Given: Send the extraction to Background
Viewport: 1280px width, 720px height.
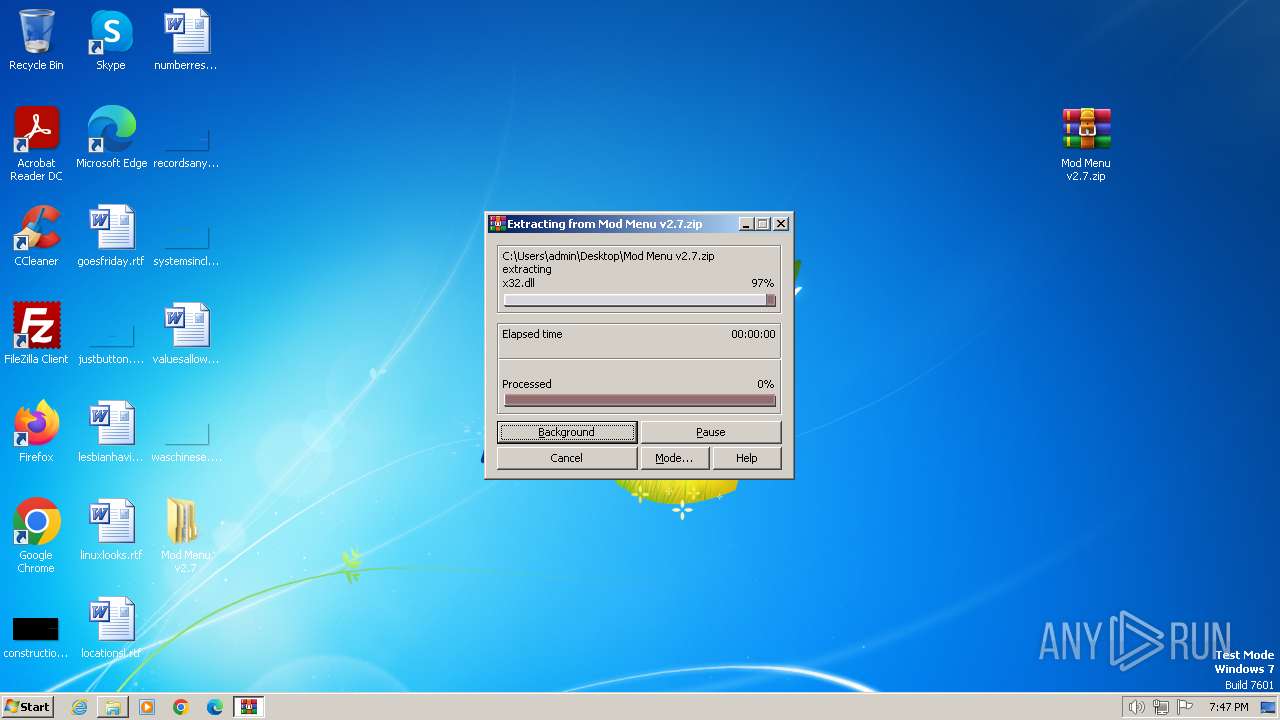Looking at the screenshot, I should tap(566, 432).
